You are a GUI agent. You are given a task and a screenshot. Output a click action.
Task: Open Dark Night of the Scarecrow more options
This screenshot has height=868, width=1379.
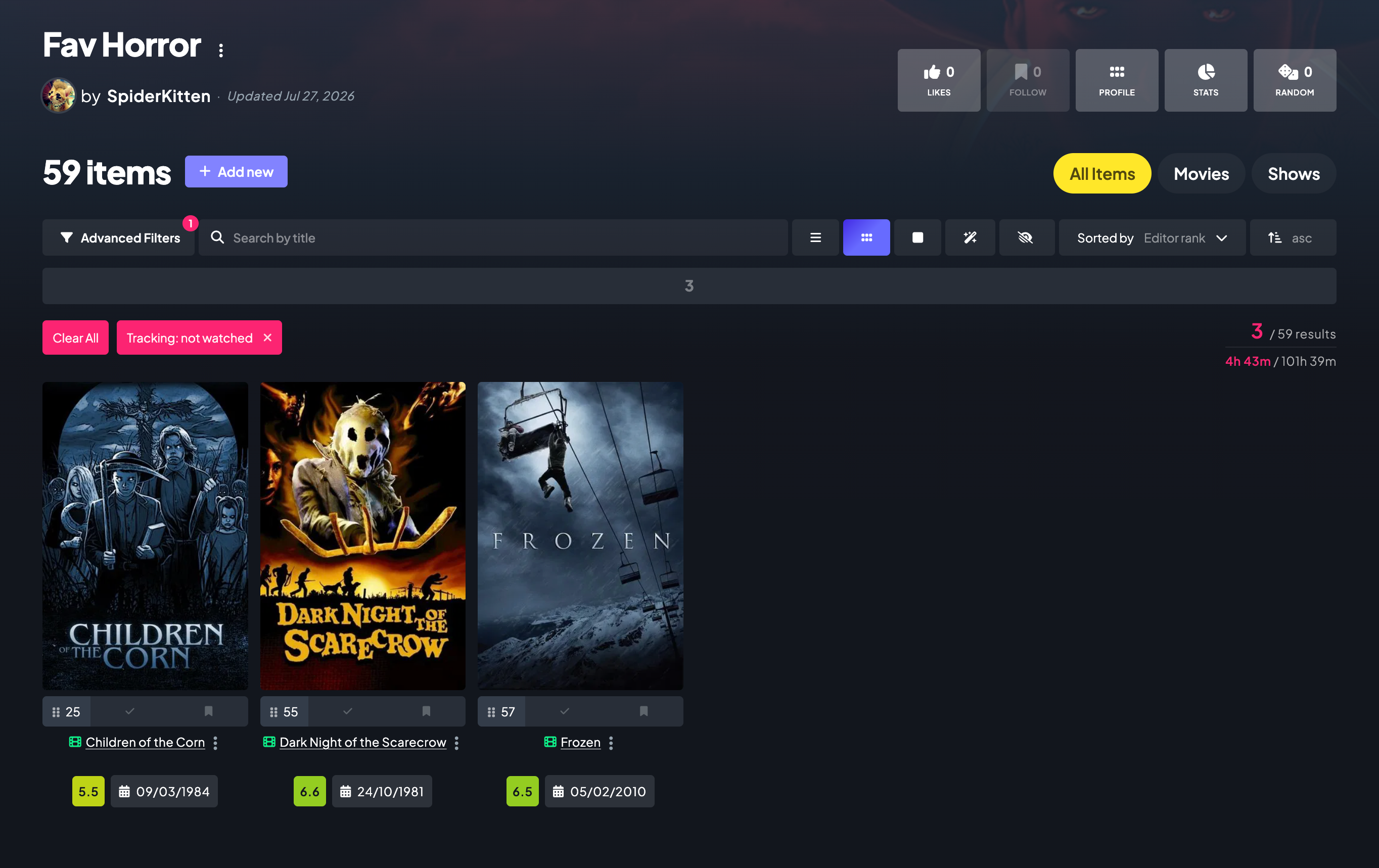(456, 743)
